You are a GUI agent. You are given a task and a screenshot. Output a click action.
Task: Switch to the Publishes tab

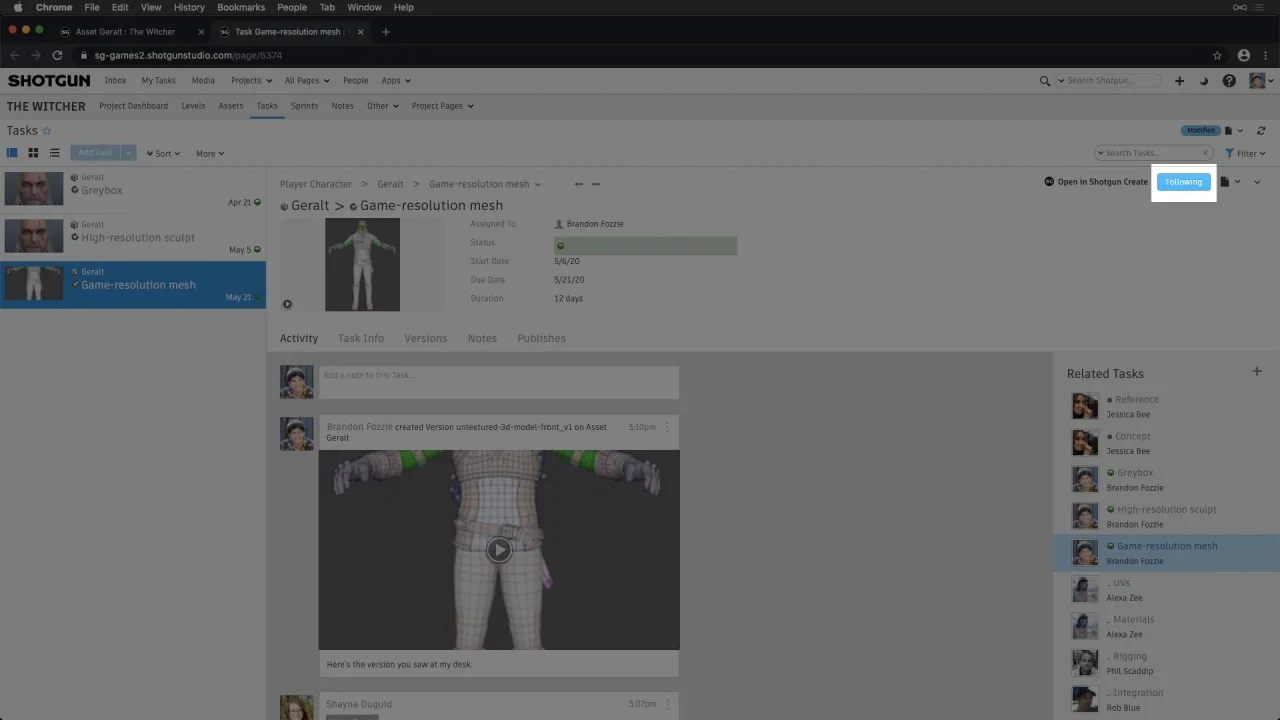pos(541,338)
